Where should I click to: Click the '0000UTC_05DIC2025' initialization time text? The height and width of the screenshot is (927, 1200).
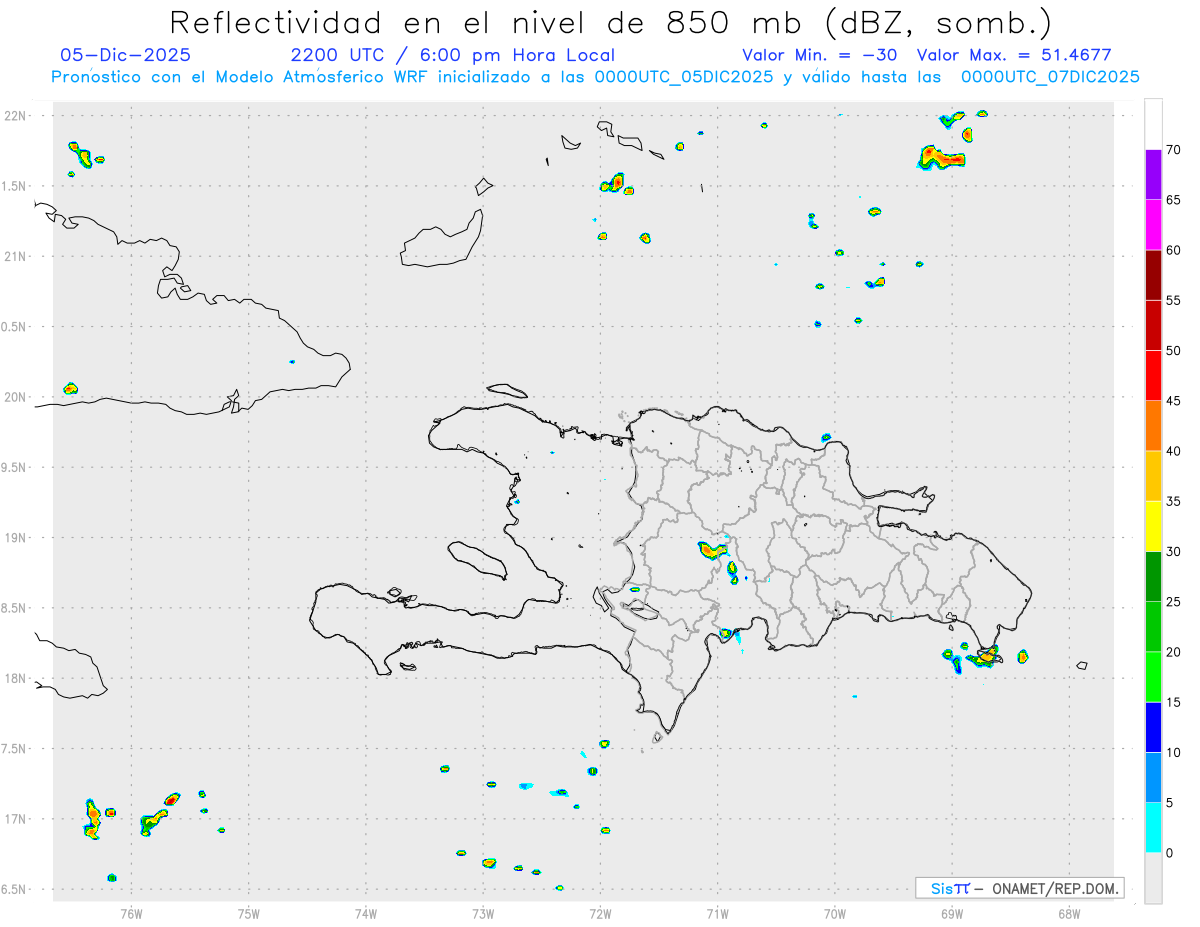point(683,77)
